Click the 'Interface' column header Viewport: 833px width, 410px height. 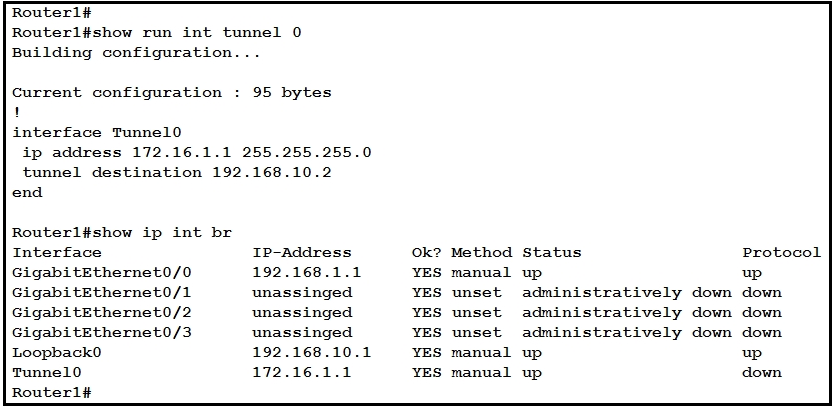coord(56,252)
